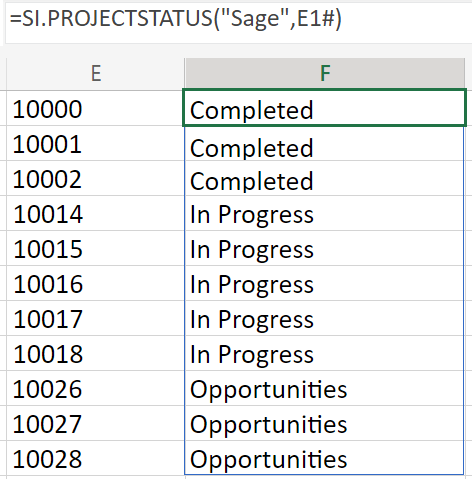
Task: Select cell with value 10028
Action: click(95, 458)
